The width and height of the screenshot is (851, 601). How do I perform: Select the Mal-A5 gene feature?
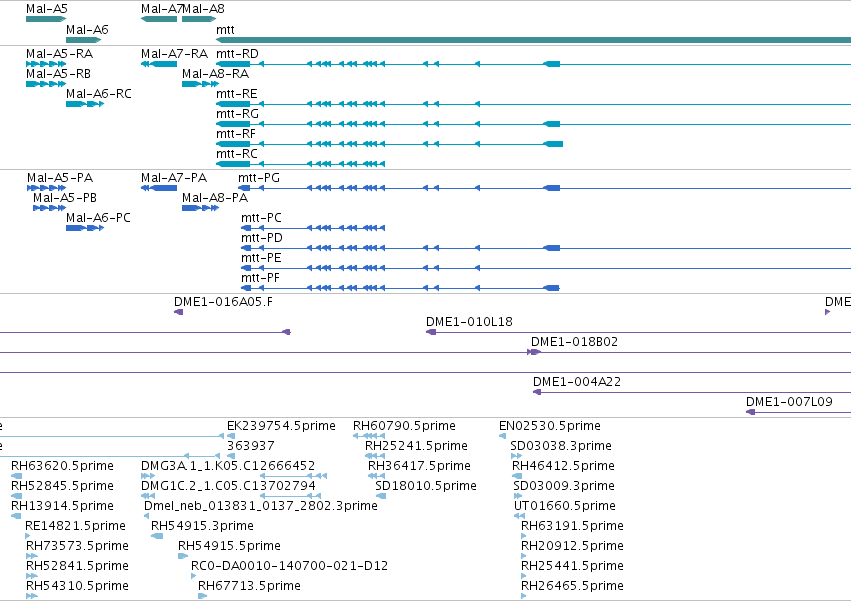tap(46, 19)
